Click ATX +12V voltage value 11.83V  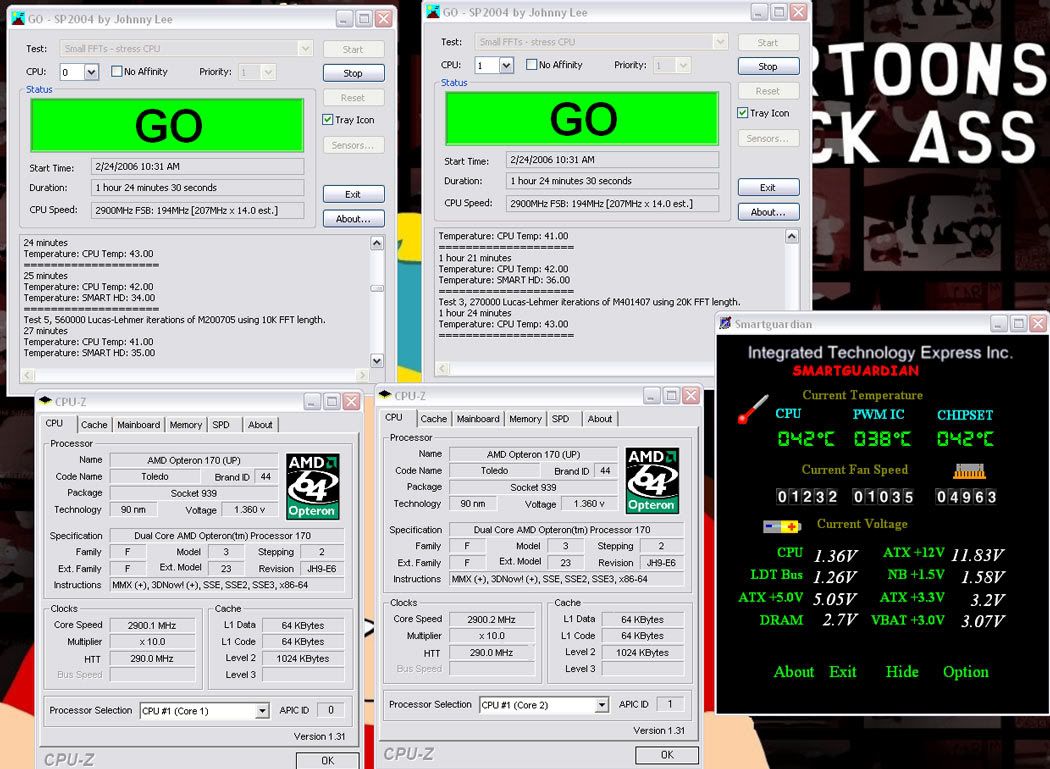click(977, 555)
